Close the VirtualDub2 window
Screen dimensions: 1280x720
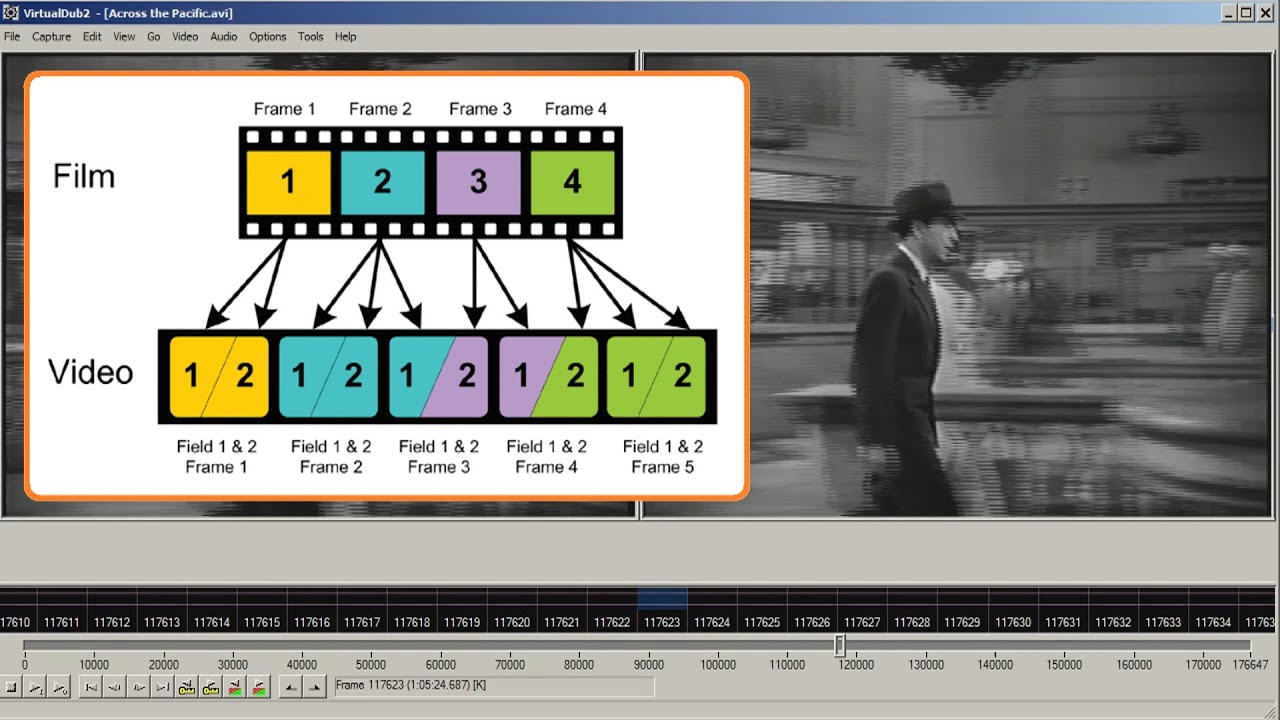(1266, 13)
